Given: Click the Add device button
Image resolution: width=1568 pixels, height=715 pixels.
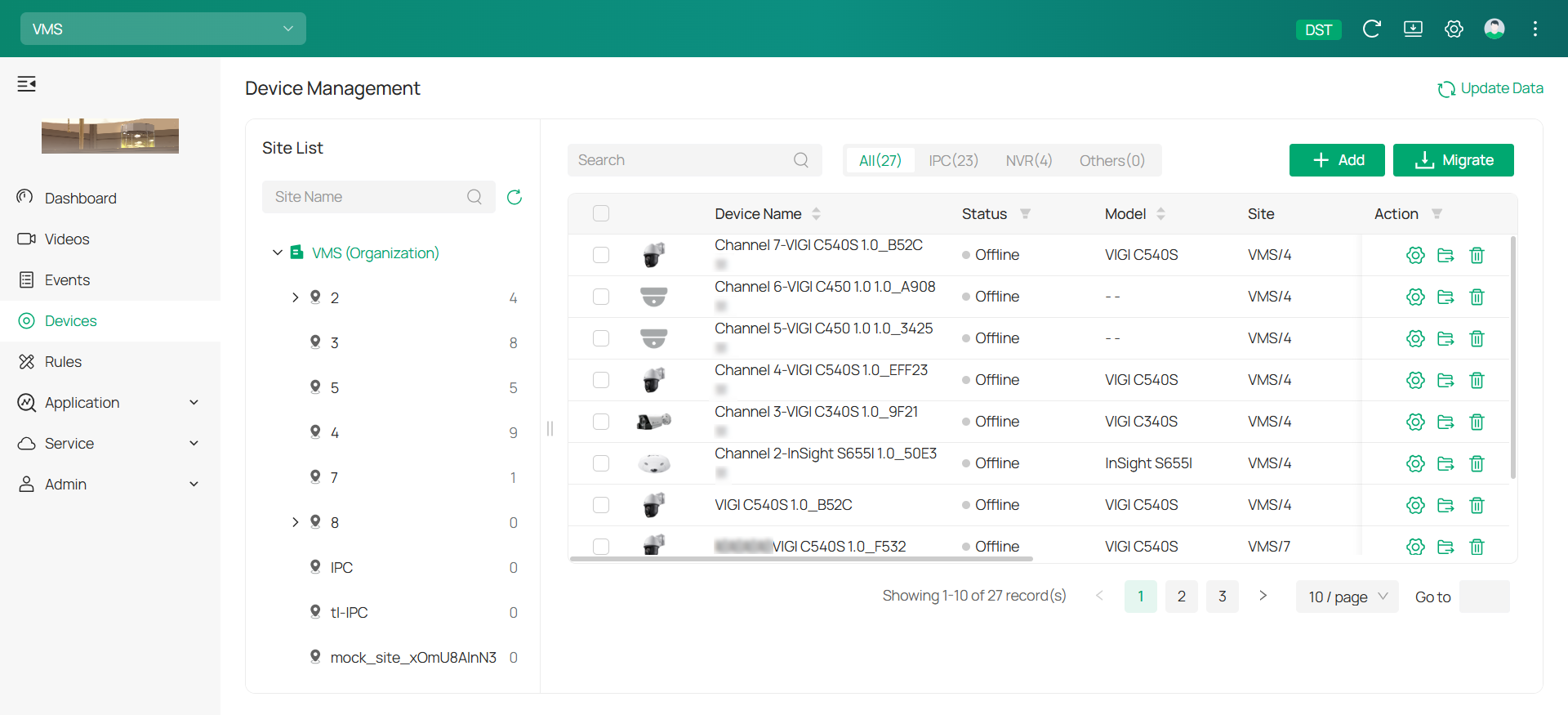Looking at the screenshot, I should (x=1337, y=160).
